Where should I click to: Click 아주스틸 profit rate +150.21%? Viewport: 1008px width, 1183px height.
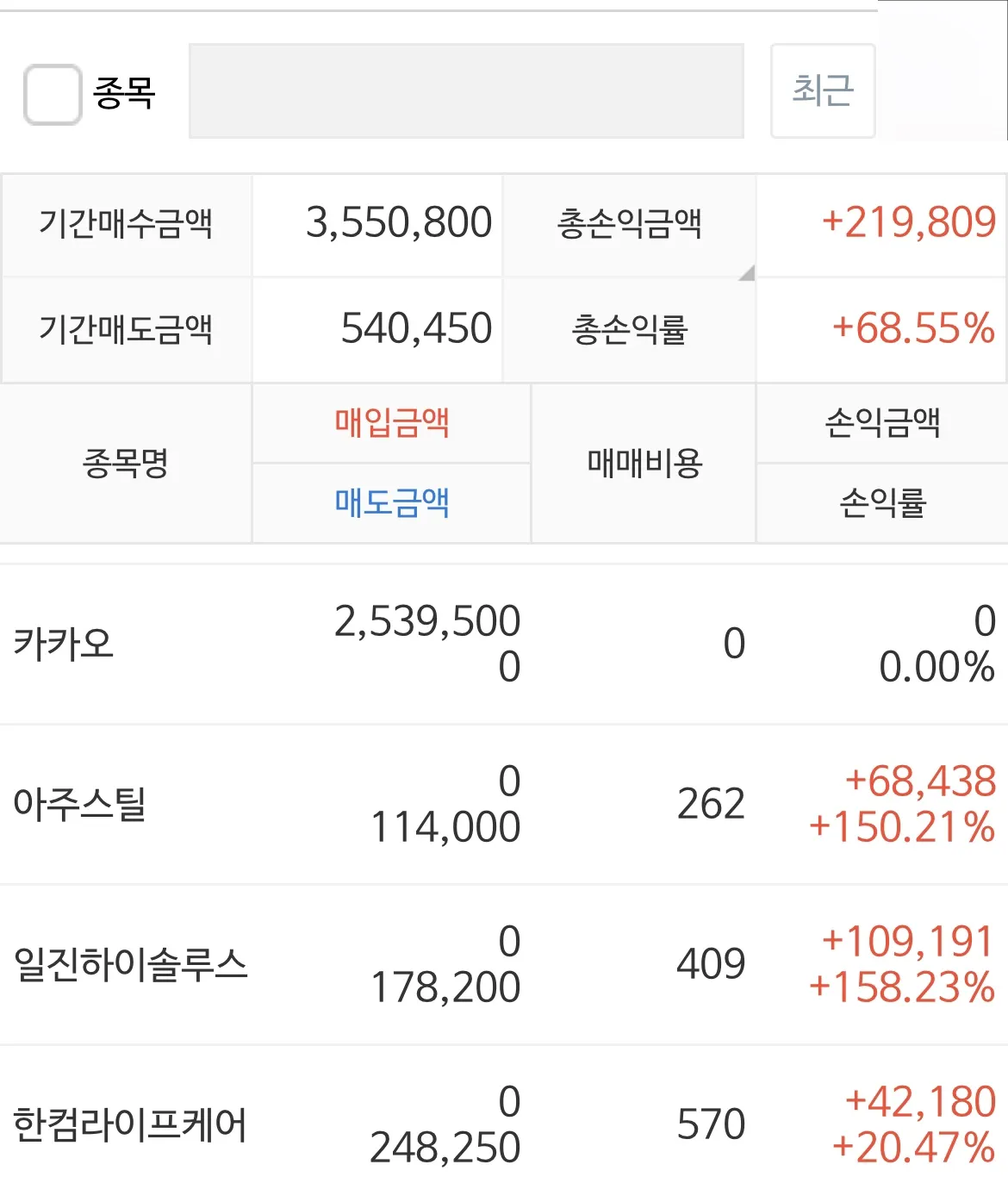[902, 828]
